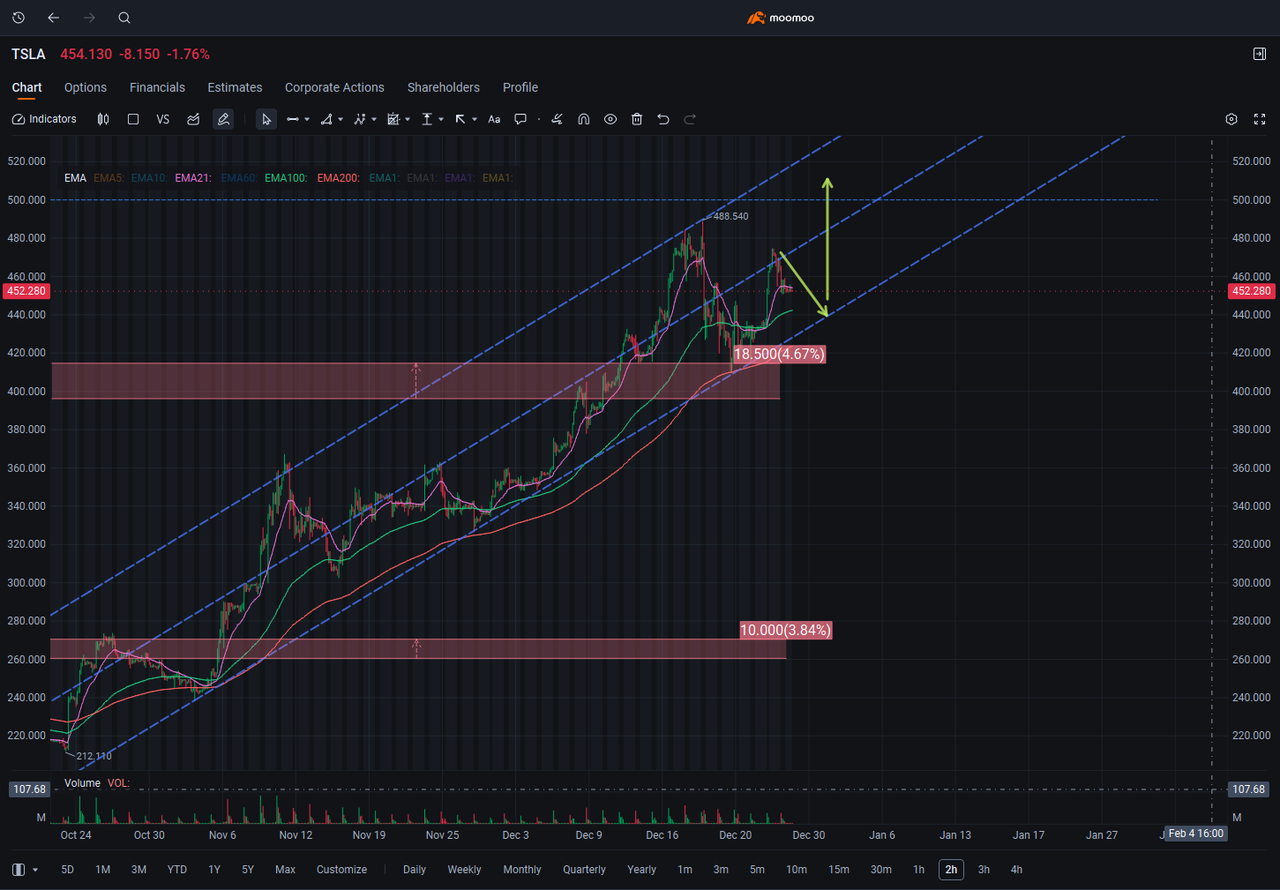Select the range measurement box tool

pyautogui.click(x=393, y=119)
